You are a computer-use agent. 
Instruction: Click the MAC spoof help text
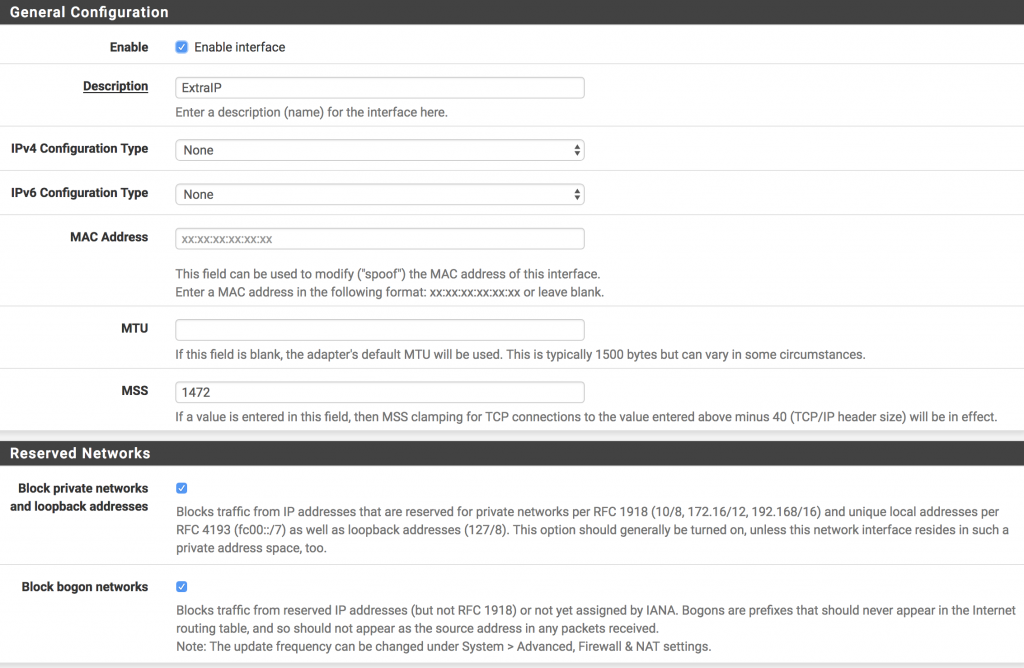387,274
